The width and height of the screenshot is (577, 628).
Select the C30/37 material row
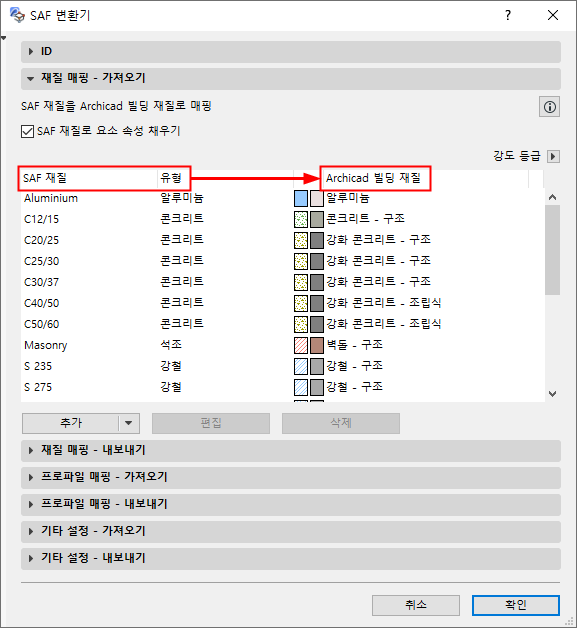(283, 282)
